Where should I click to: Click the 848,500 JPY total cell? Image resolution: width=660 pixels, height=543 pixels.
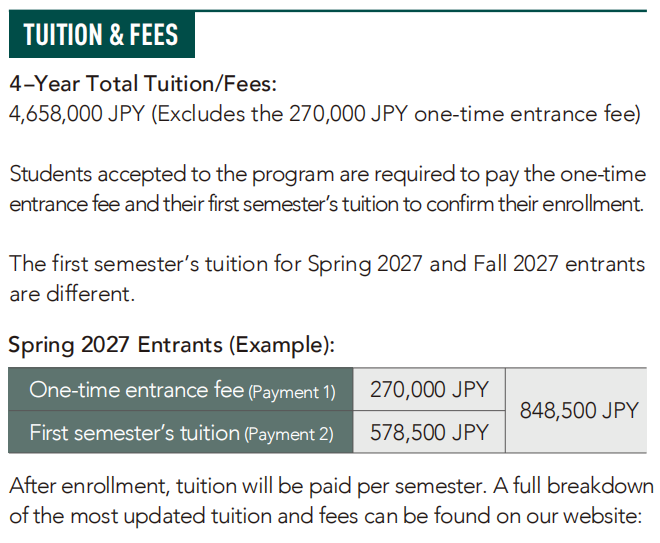point(576,410)
